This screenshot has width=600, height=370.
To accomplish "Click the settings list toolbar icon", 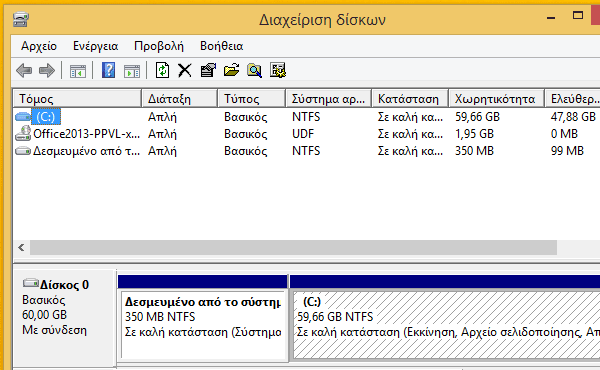I will [278, 70].
